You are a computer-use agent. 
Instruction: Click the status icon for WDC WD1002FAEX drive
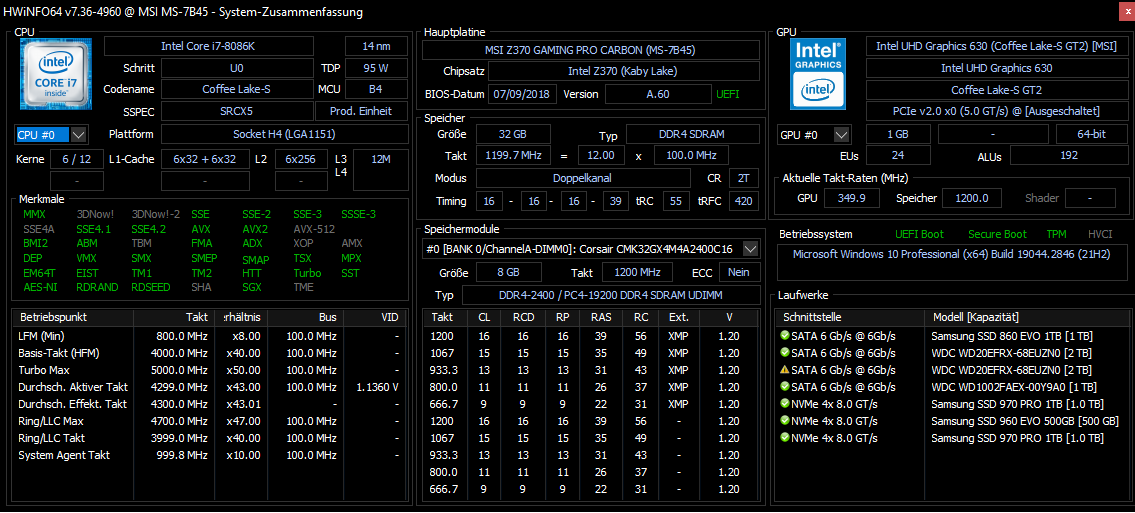[x=785, y=386]
